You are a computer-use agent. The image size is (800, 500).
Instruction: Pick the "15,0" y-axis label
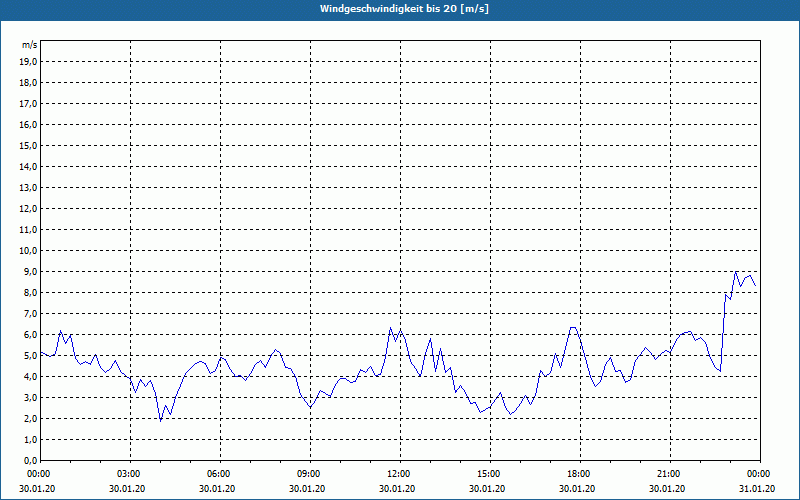click(x=28, y=145)
